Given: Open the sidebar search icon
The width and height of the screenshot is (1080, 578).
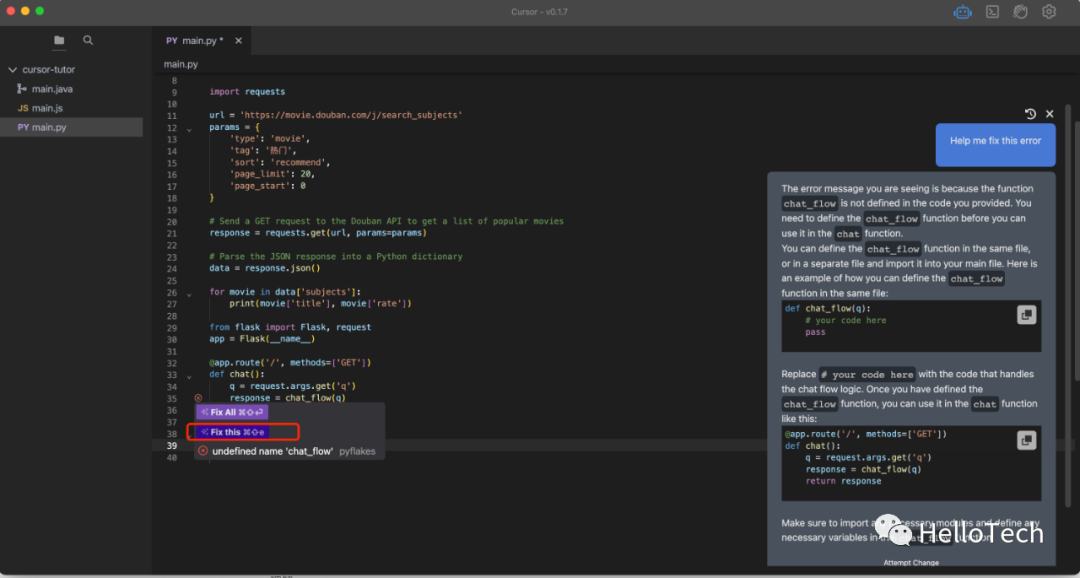Looking at the screenshot, I should pos(88,40).
